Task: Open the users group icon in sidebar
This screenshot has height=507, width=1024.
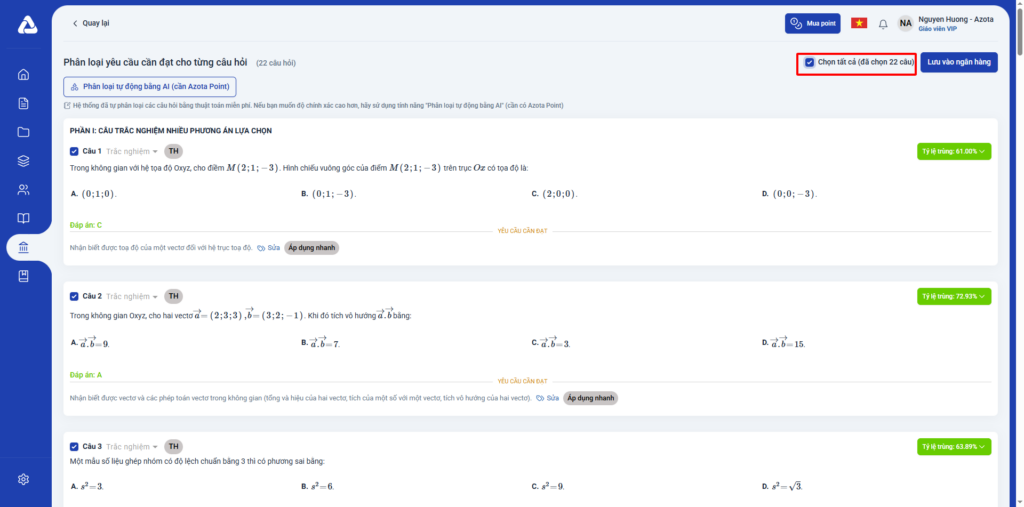Action: pos(24,190)
